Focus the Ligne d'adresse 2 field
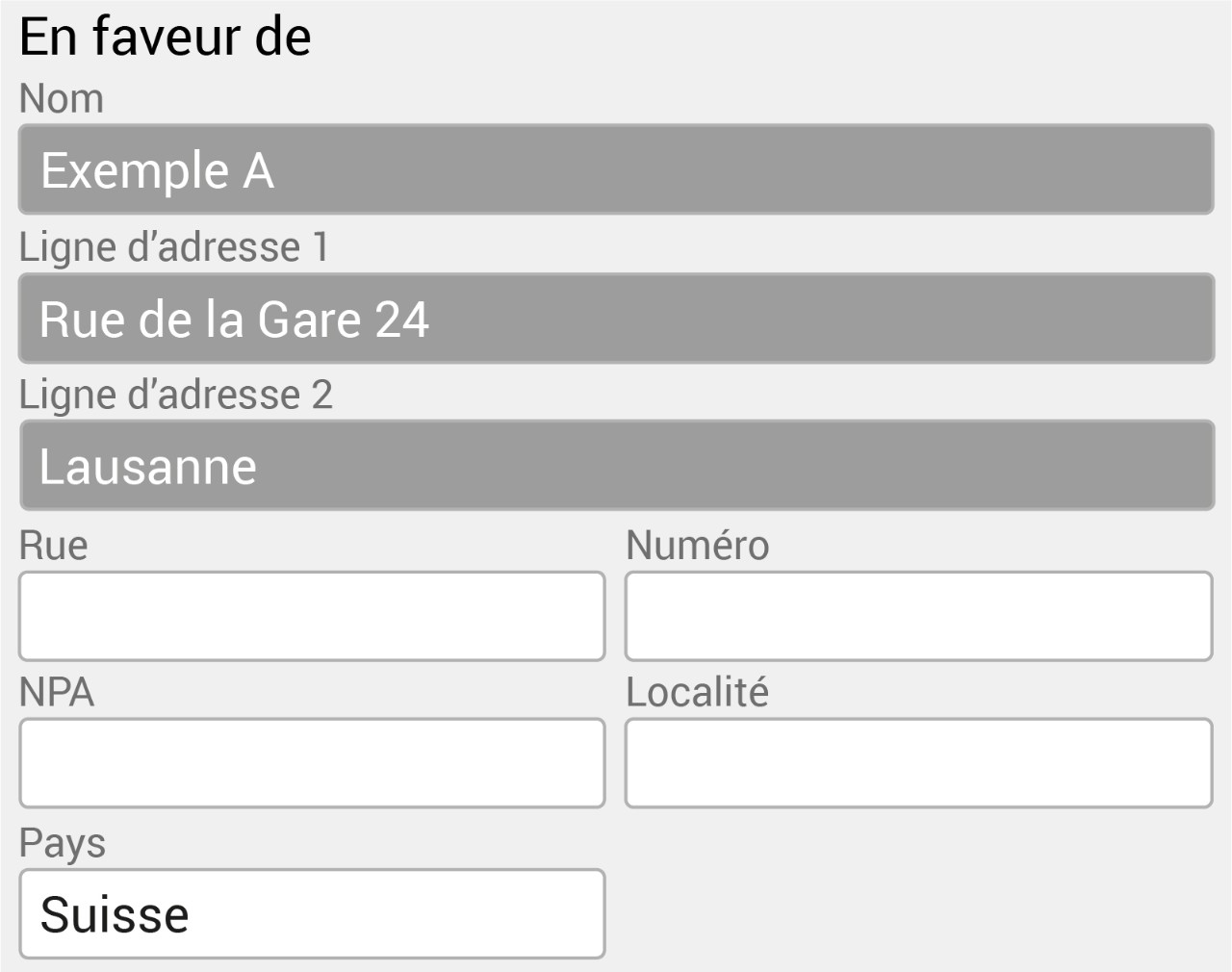 click(616, 466)
